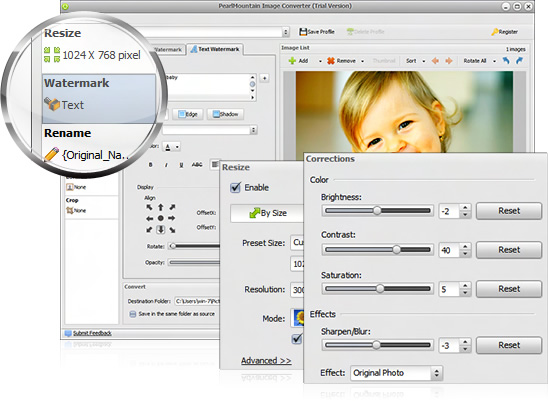
Task: Click the green Add plus icon
Action: click(292, 61)
